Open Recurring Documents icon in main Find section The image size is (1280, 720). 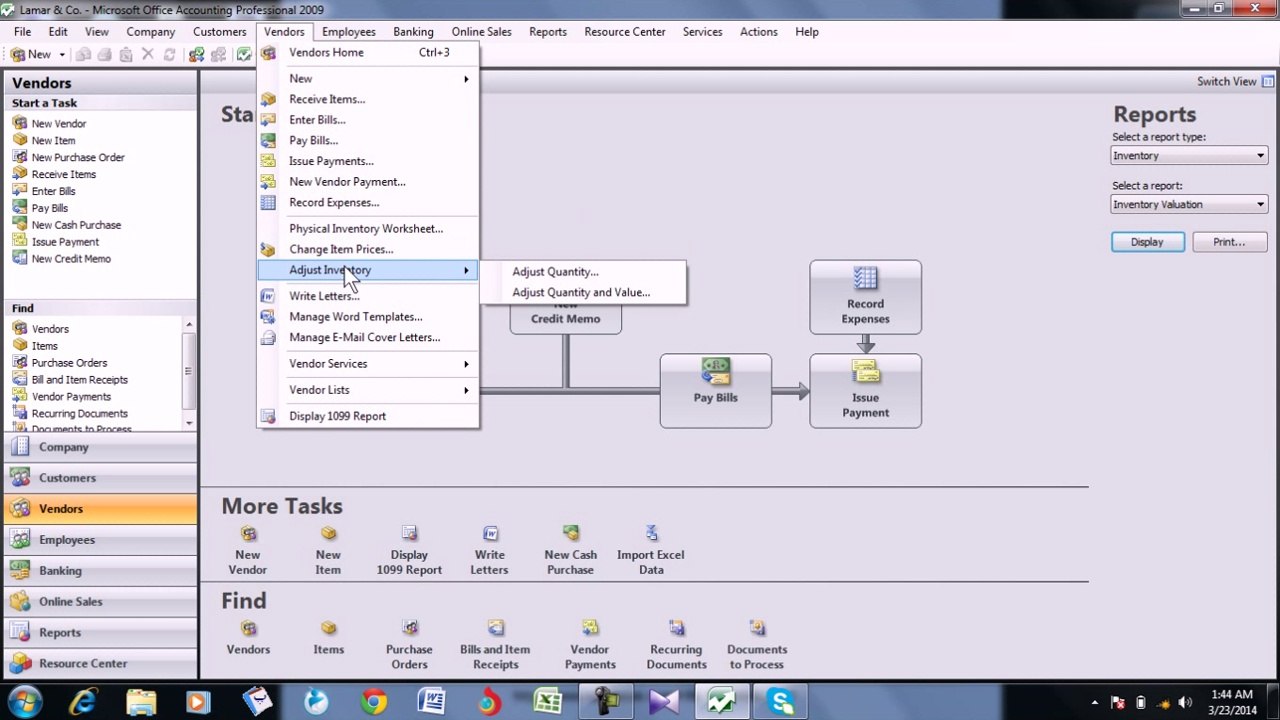676,629
